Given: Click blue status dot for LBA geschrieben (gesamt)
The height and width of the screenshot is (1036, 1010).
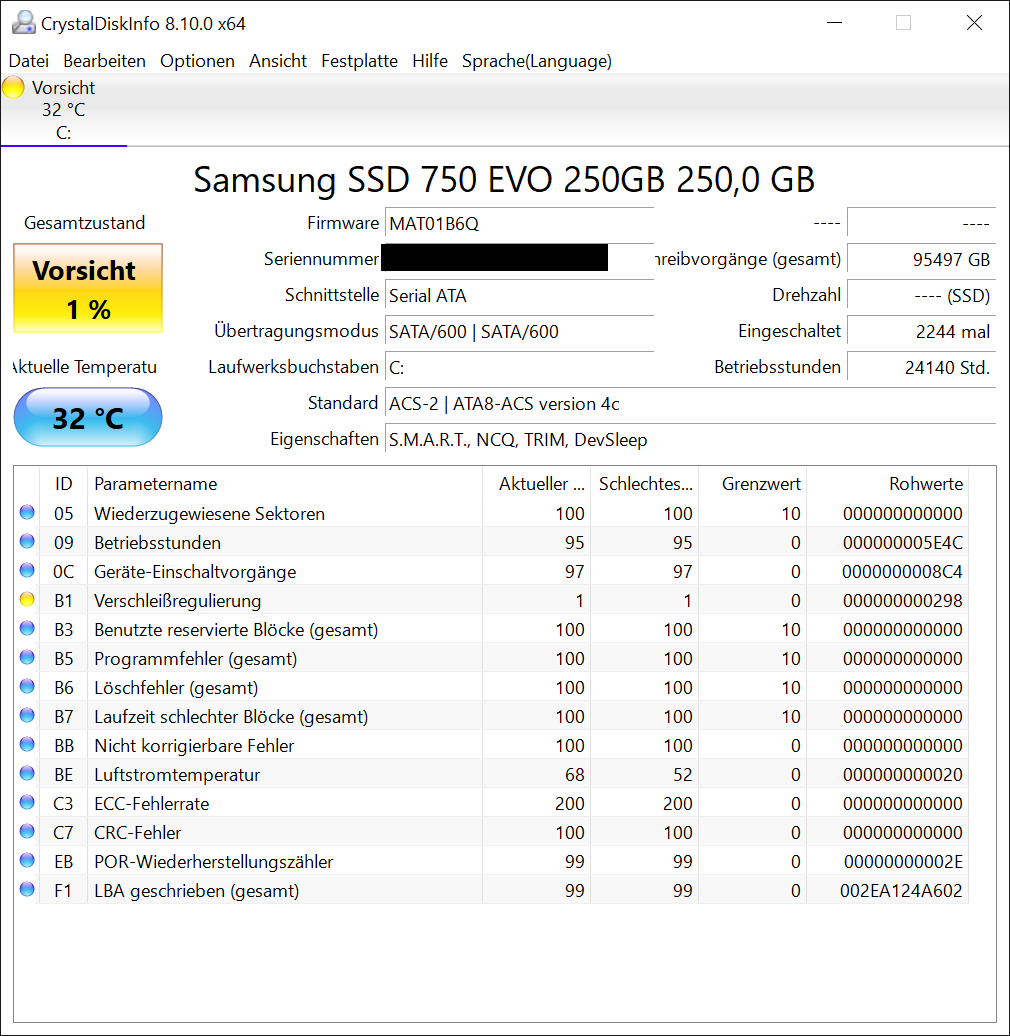Looking at the screenshot, I should [x=27, y=889].
